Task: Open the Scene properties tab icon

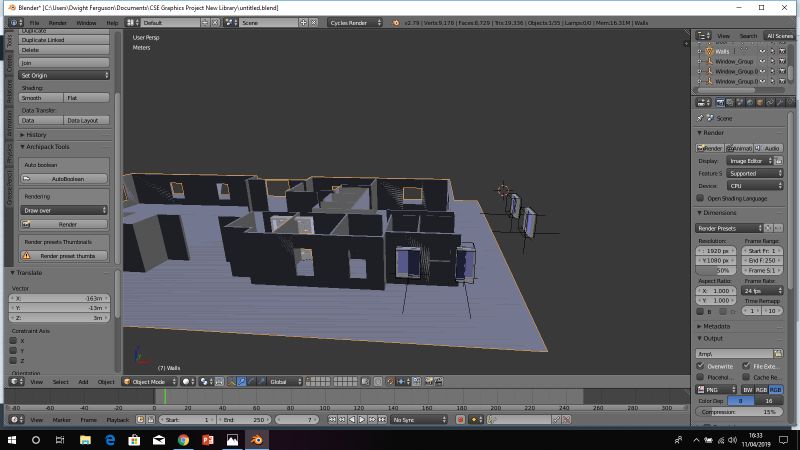Action: tap(740, 103)
